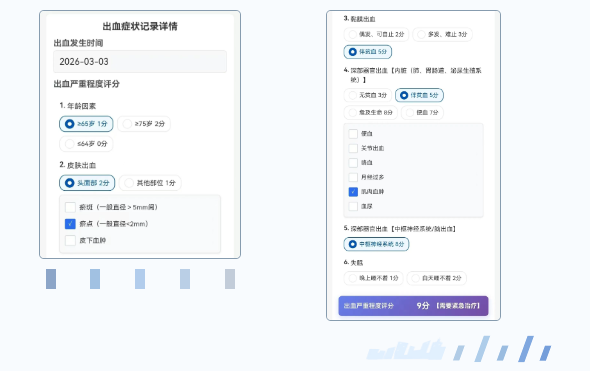Select mucosal bleeding option 多发、难止 3分
The image size is (590, 371).
(x=442, y=34)
